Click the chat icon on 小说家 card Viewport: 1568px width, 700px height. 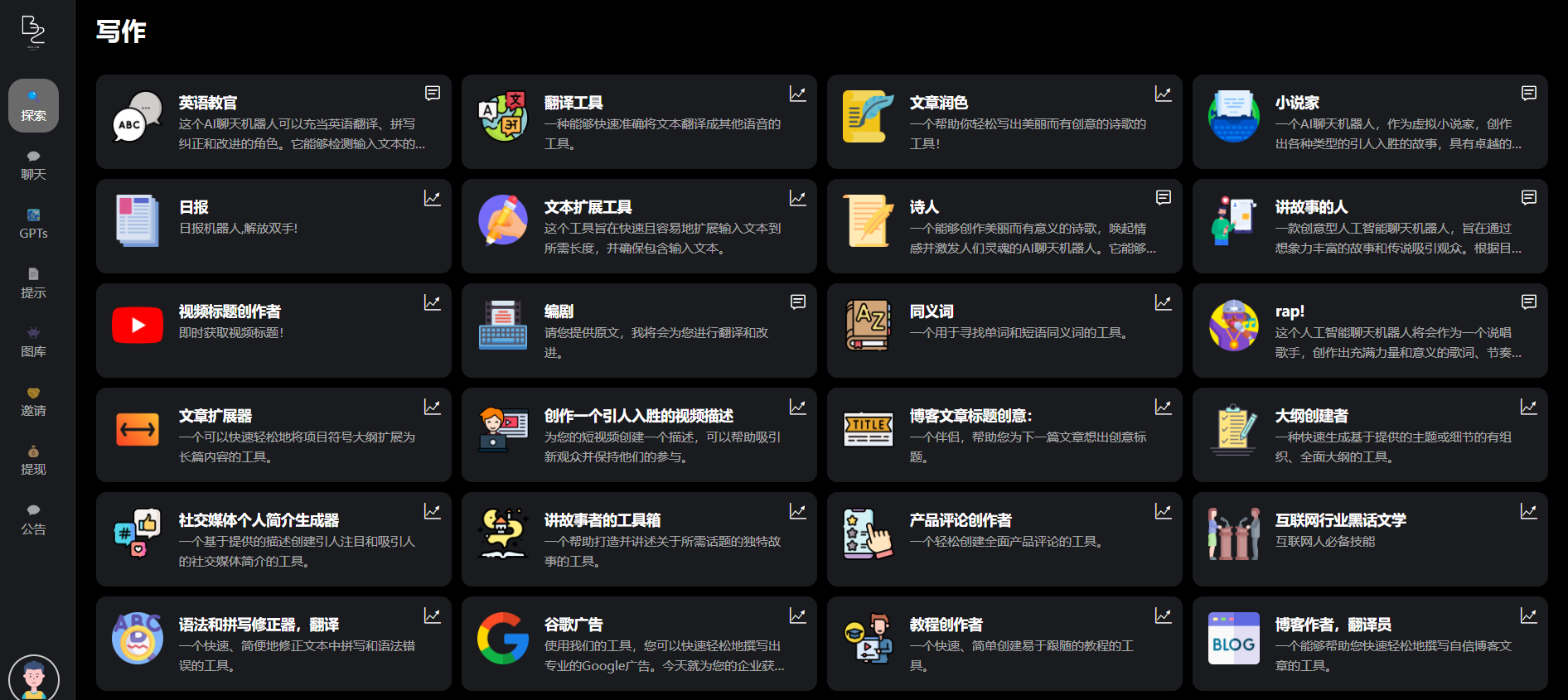[1529, 94]
